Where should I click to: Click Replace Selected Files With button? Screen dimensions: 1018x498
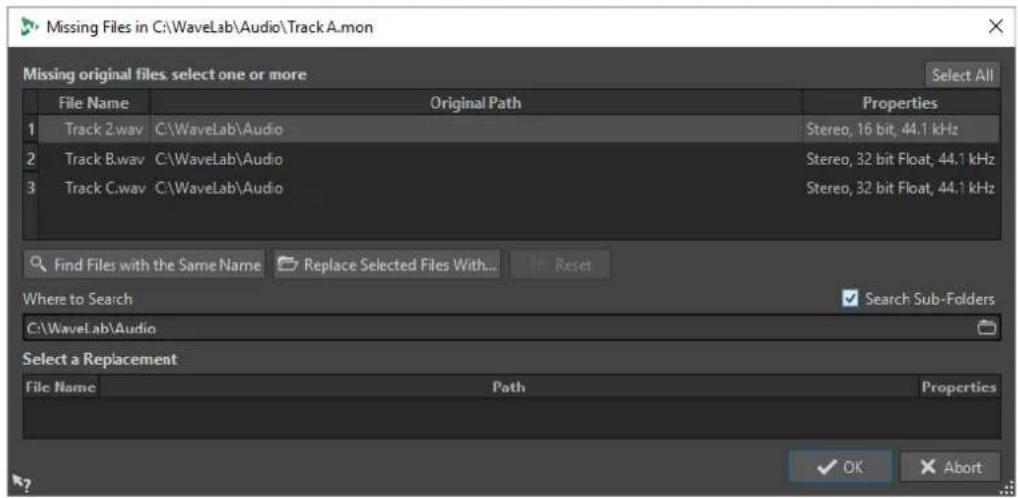coord(387,265)
